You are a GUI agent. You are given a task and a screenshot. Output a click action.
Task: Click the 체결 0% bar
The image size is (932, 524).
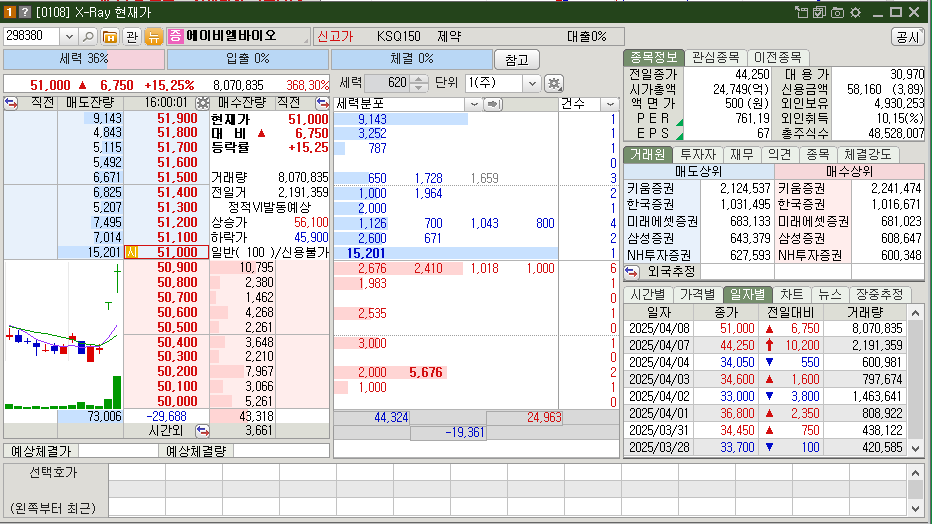[x=412, y=59]
